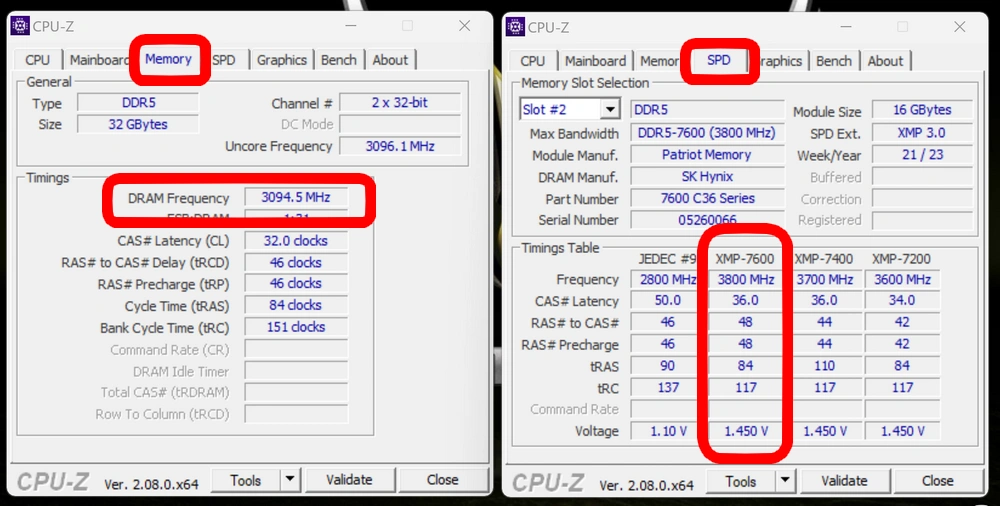Click Validate in the right CPU-Z window
The height and width of the screenshot is (506, 1000).
tap(844, 481)
